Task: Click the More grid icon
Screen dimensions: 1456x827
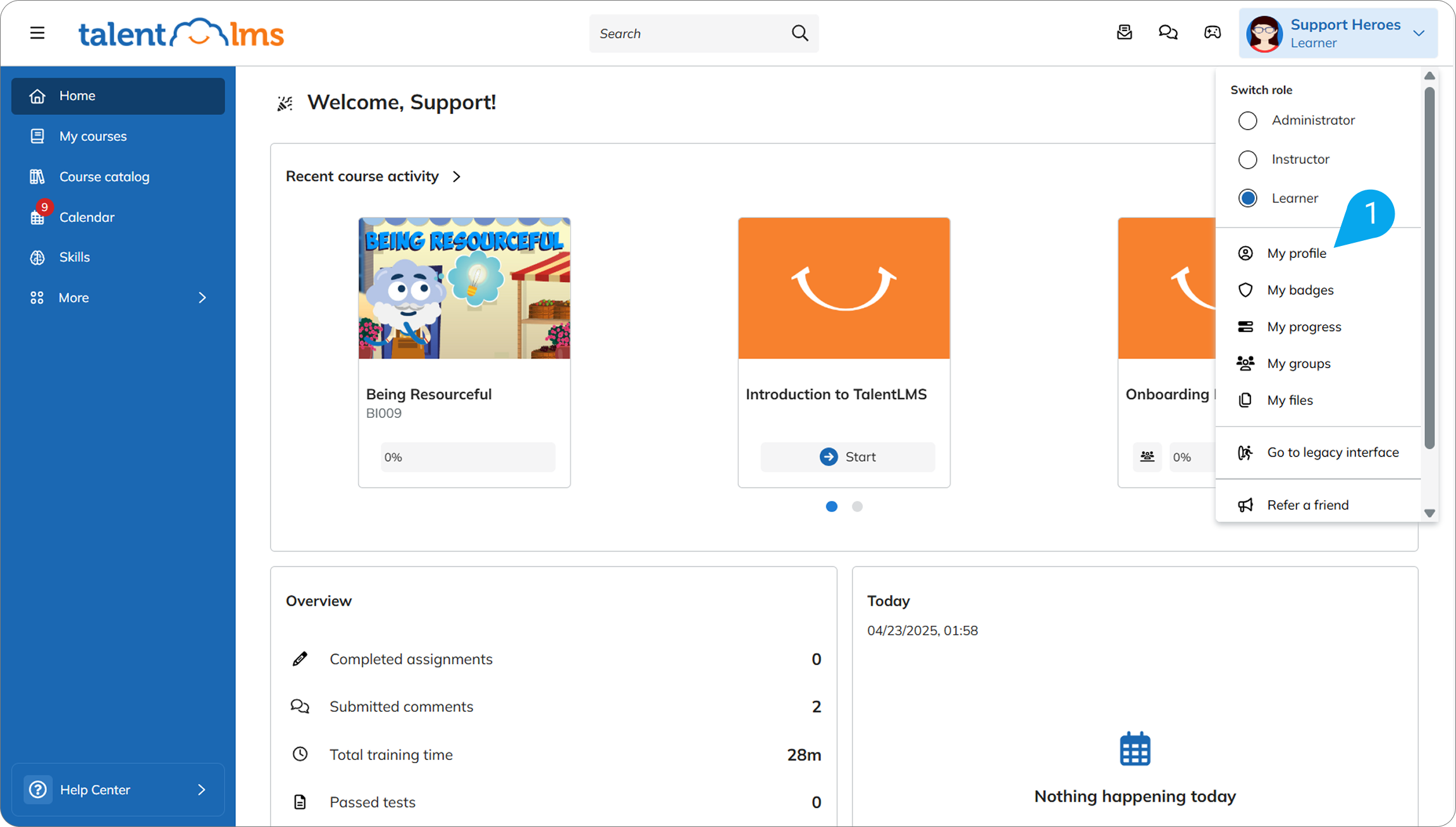Action: [x=37, y=298]
